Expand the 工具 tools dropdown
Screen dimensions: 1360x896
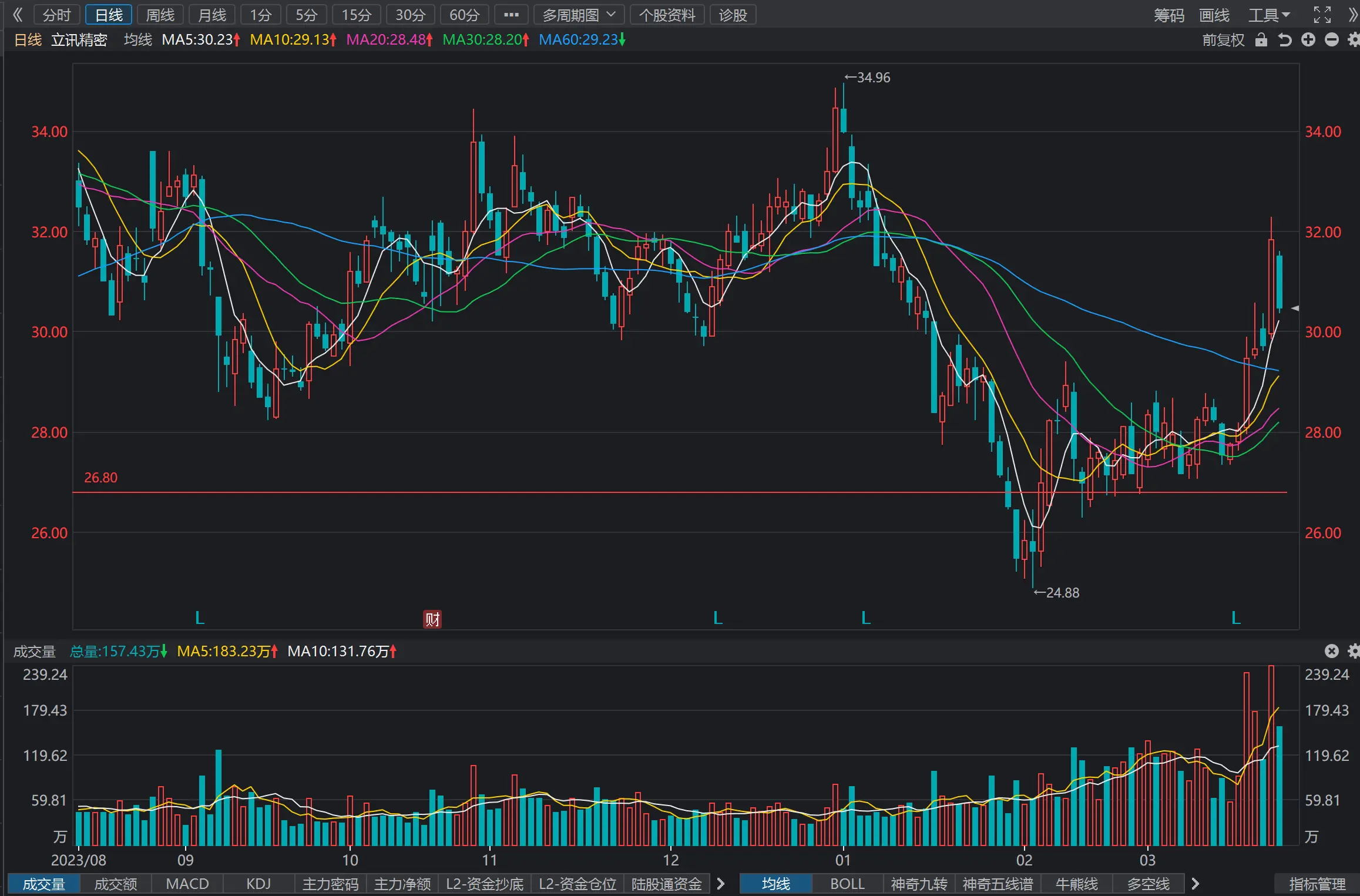pos(1269,15)
